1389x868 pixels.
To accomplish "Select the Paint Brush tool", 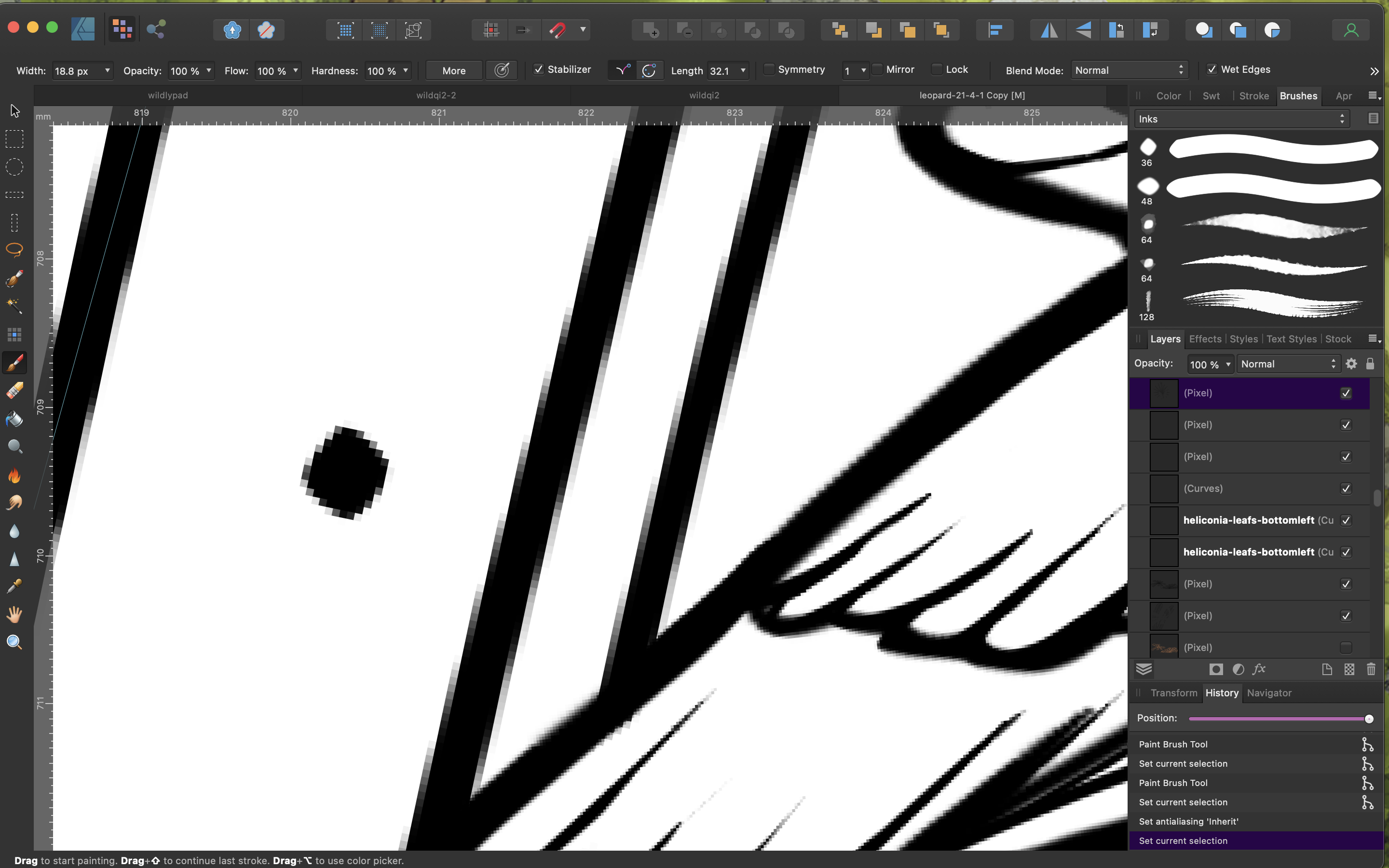I will [14, 363].
